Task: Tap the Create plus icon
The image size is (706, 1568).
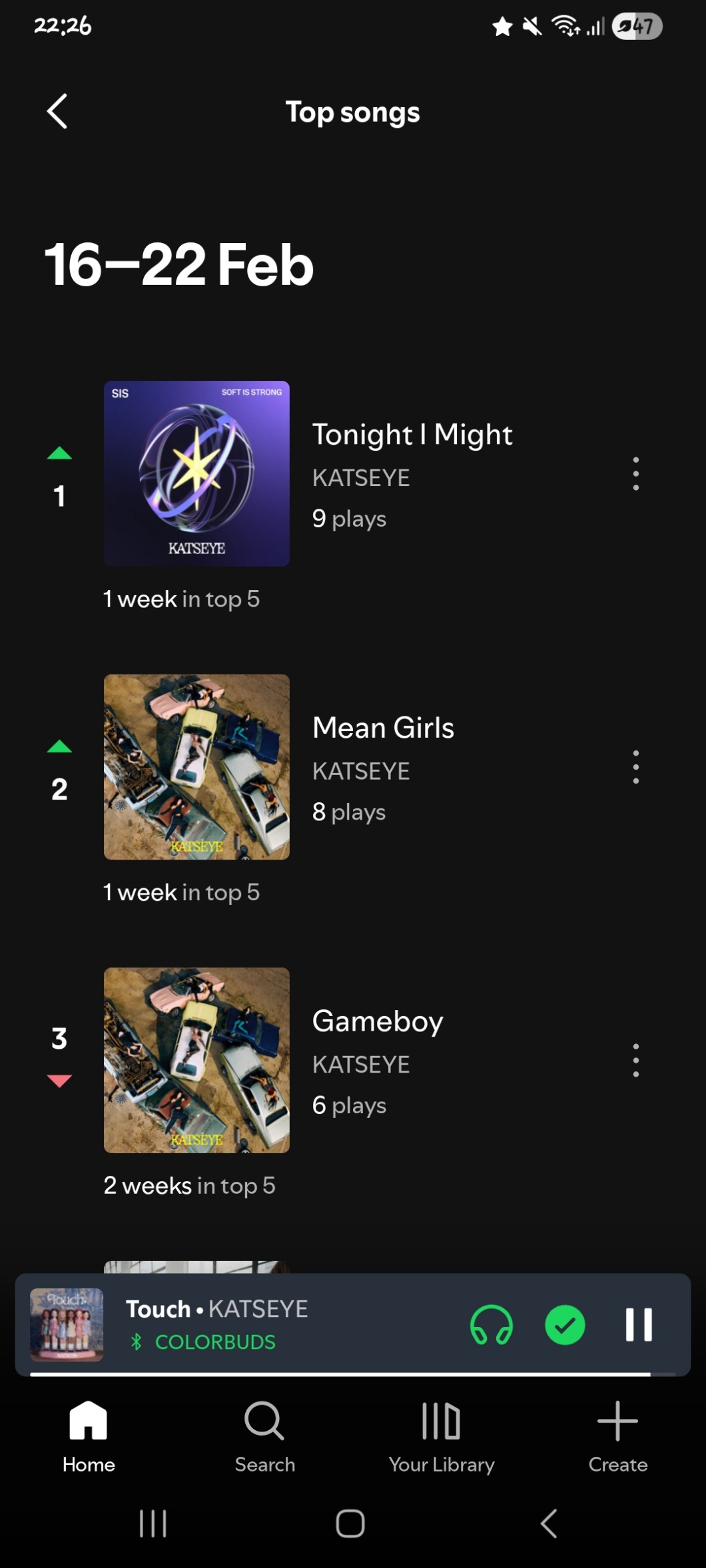Action: [x=617, y=1422]
